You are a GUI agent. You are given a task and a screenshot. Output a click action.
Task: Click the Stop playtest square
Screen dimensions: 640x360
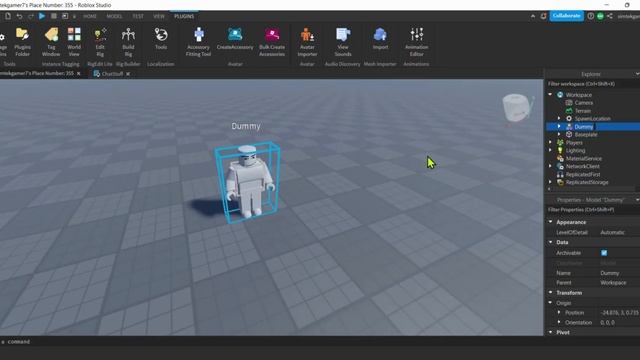pos(53,16)
